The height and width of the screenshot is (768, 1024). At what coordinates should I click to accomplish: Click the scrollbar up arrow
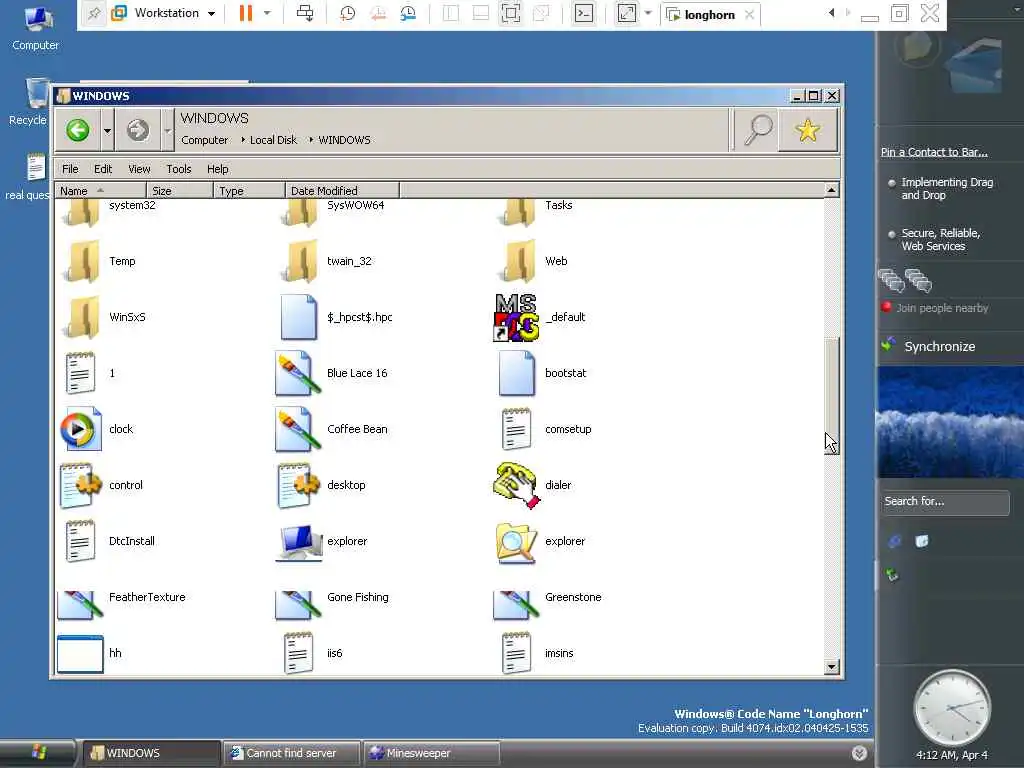[x=831, y=190]
